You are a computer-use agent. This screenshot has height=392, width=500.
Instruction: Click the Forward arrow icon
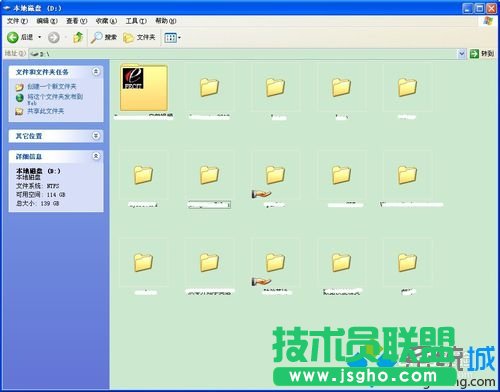pyautogui.click(x=53, y=37)
